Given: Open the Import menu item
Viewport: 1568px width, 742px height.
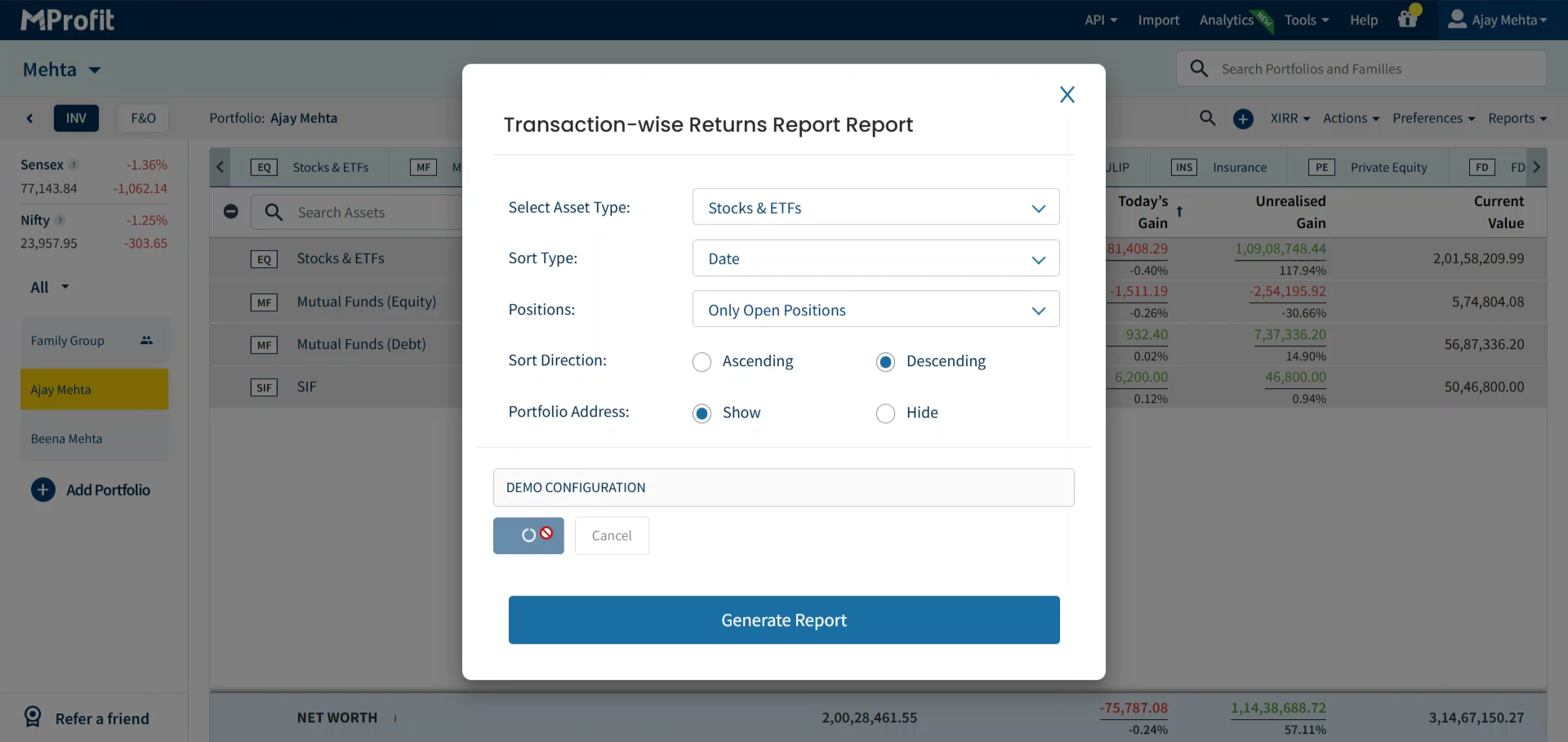Looking at the screenshot, I should (1158, 20).
